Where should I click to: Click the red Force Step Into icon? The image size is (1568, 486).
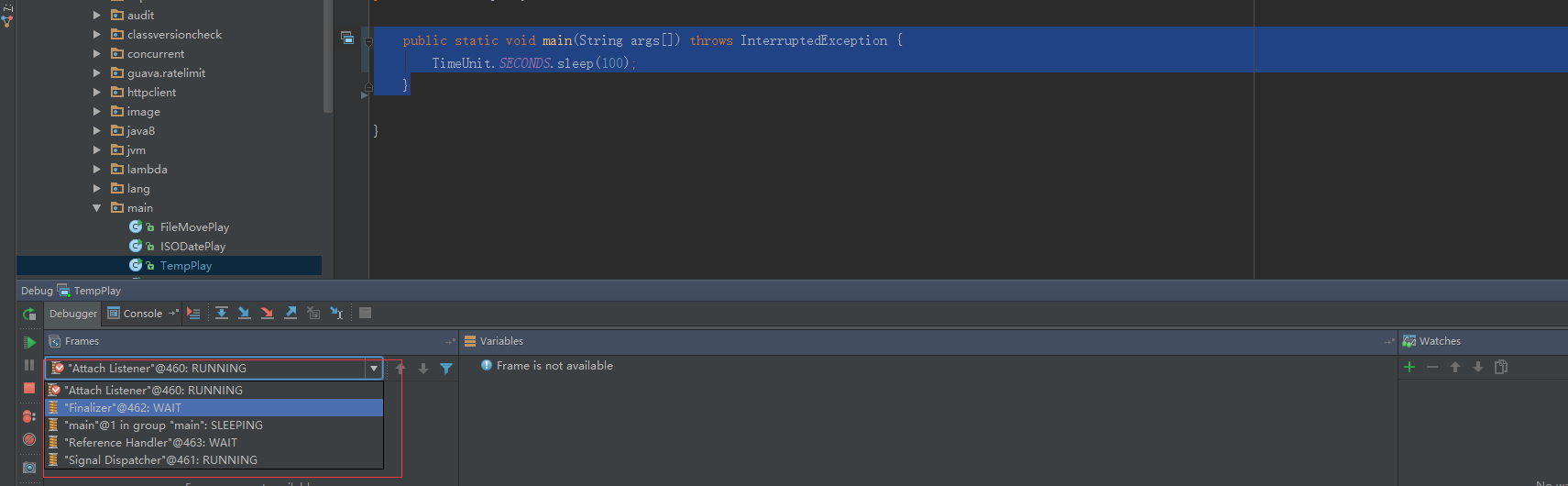(268, 313)
